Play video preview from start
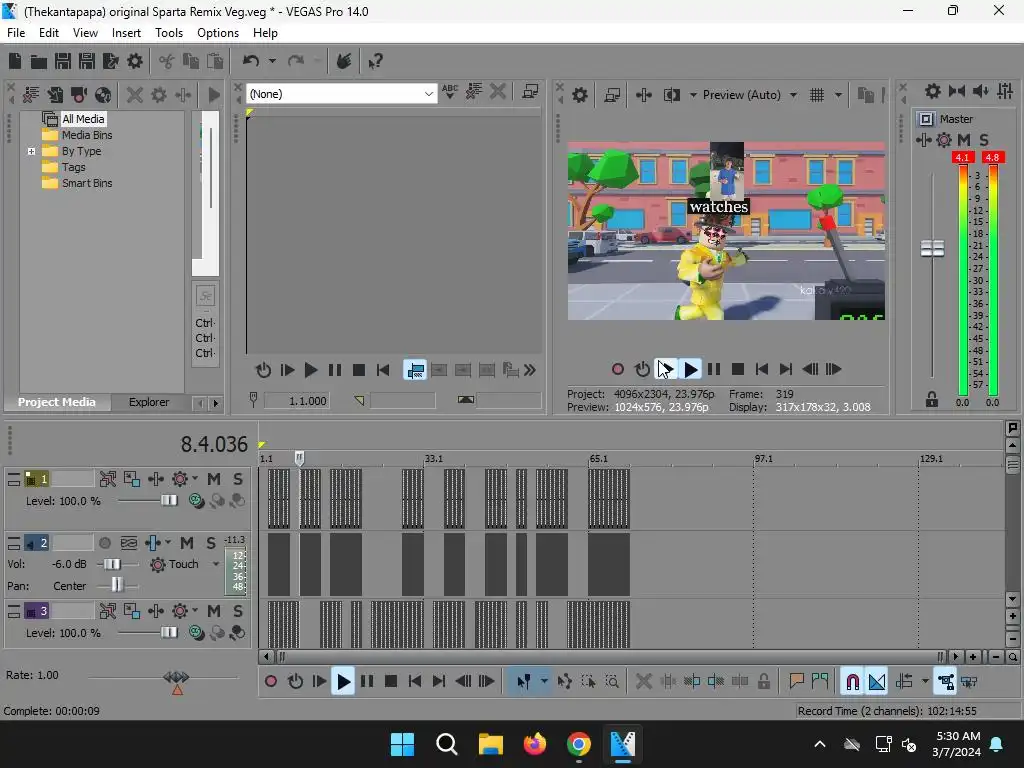 click(666, 369)
